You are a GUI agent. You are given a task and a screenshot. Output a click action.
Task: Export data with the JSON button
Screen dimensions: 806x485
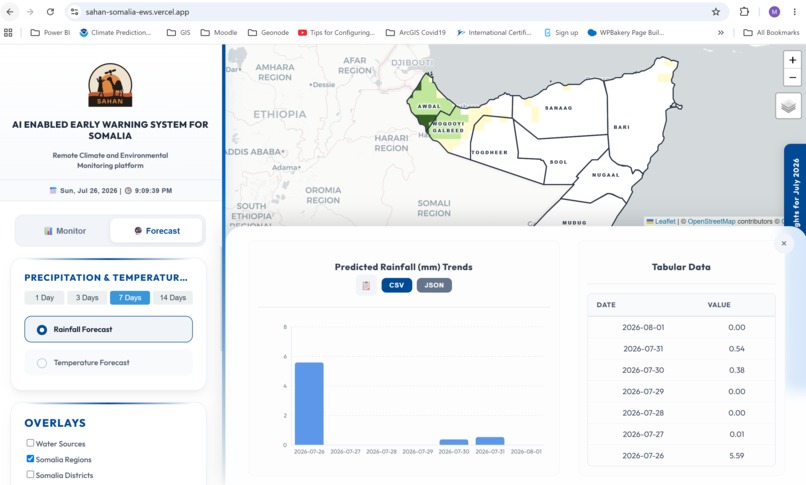pos(434,285)
